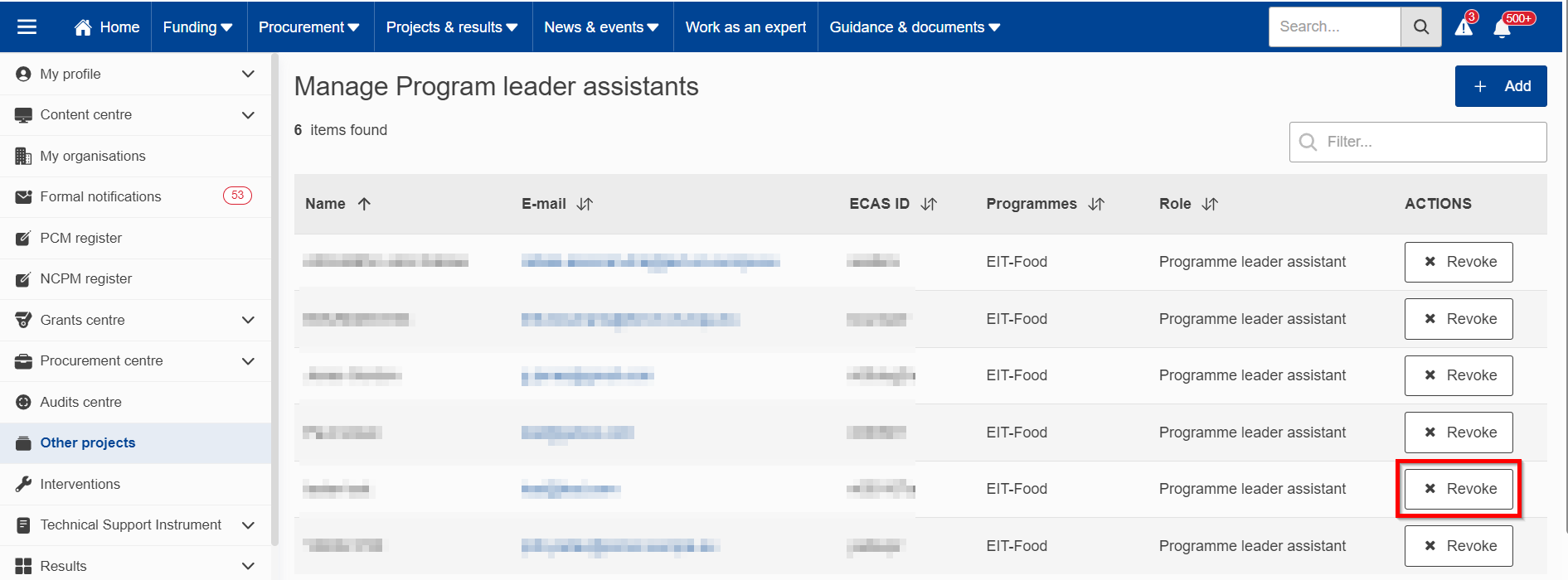Viewport: 1568px width, 580px height.
Task: Open the Guidance & documents menu
Action: tap(915, 27)
